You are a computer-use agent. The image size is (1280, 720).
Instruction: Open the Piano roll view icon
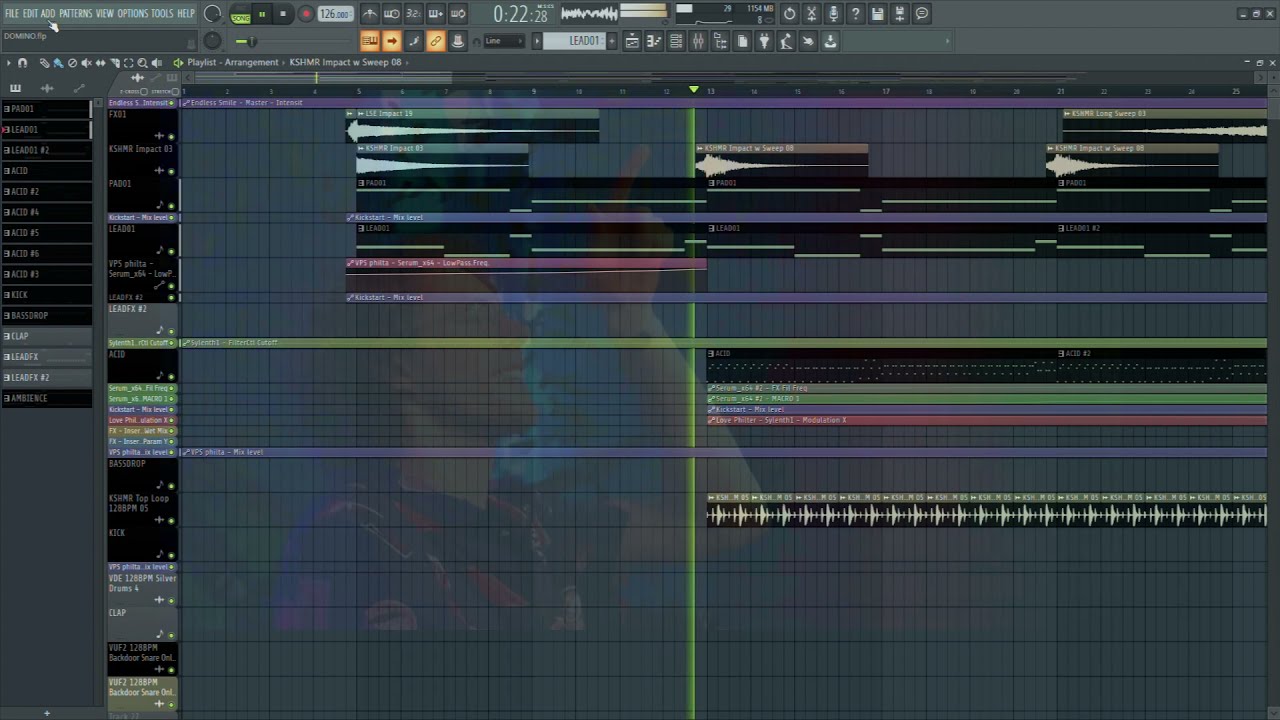click(654, 41)
